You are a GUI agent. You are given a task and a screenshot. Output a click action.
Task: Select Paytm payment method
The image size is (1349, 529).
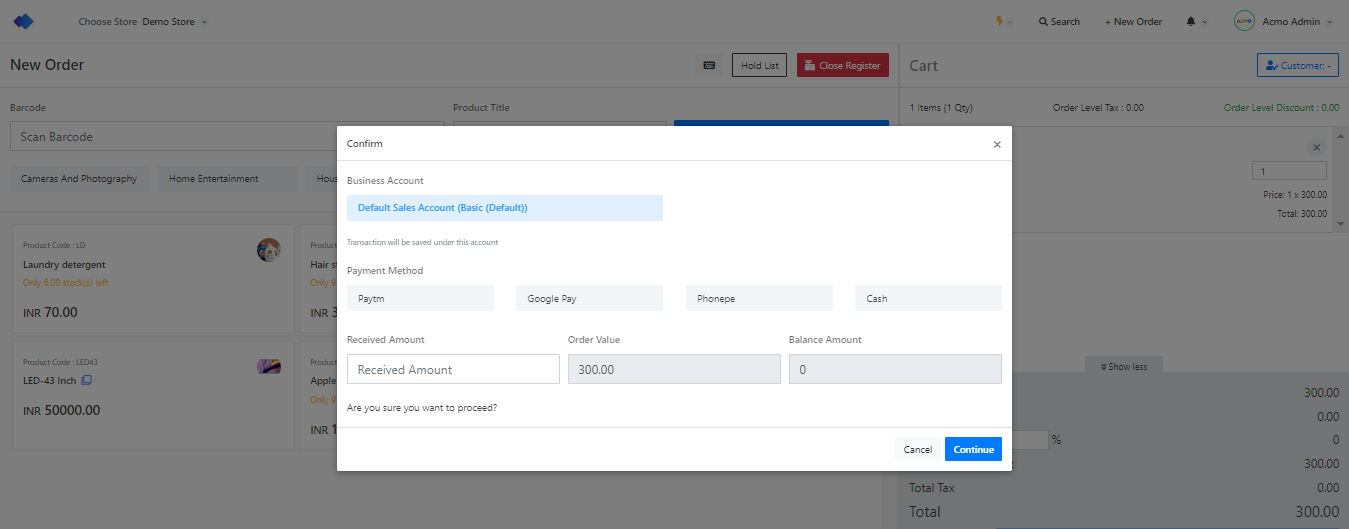[420, 298]
